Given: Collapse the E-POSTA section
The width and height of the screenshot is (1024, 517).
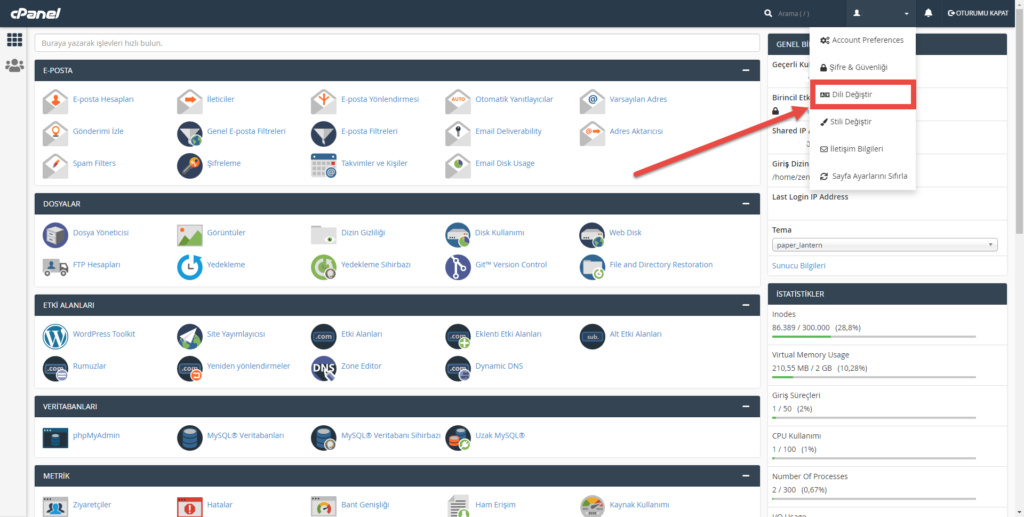Looking at the screenshot, I should pyautogui.click(x=746, y=70).
